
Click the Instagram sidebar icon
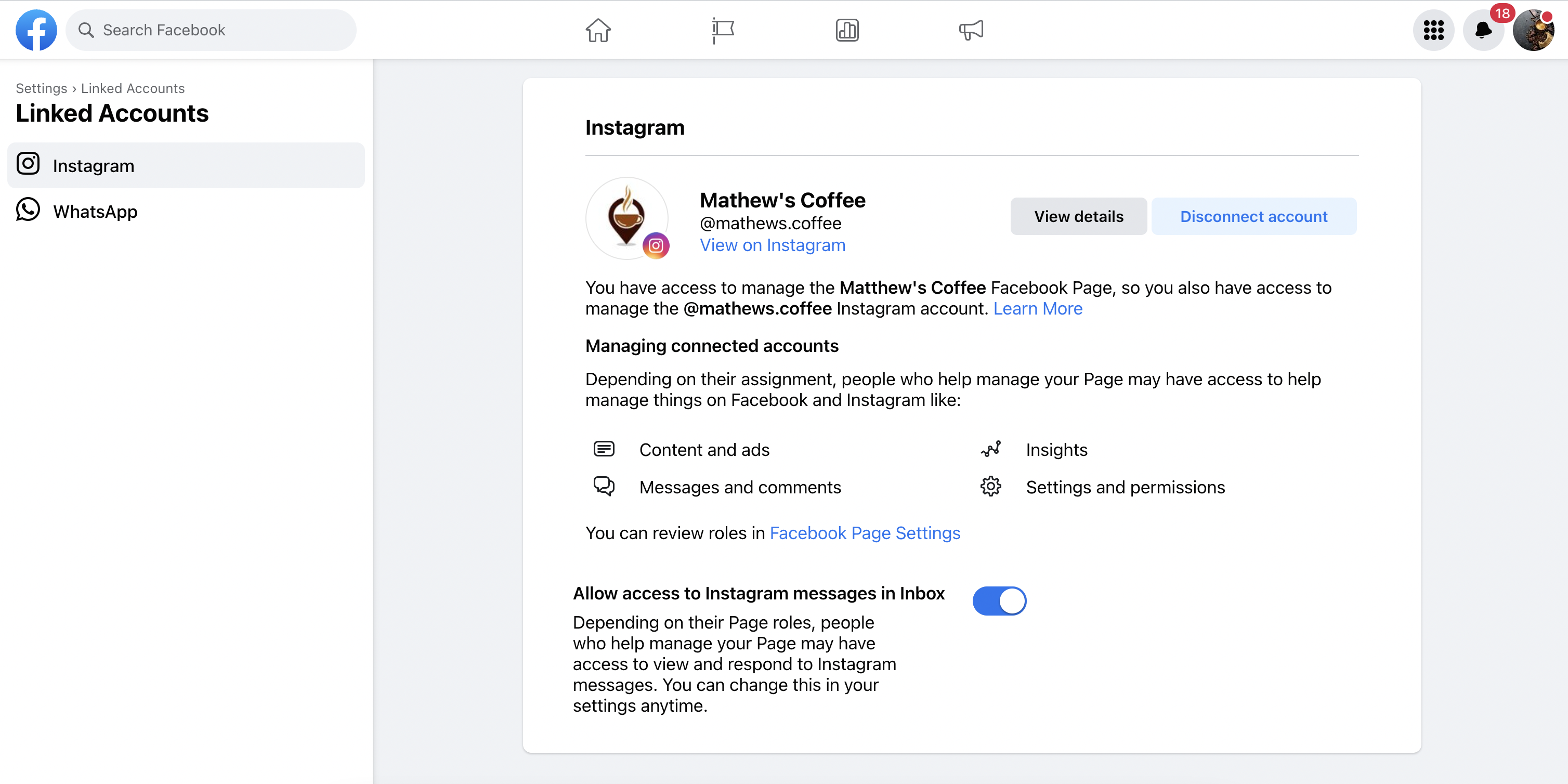[28, 164]
